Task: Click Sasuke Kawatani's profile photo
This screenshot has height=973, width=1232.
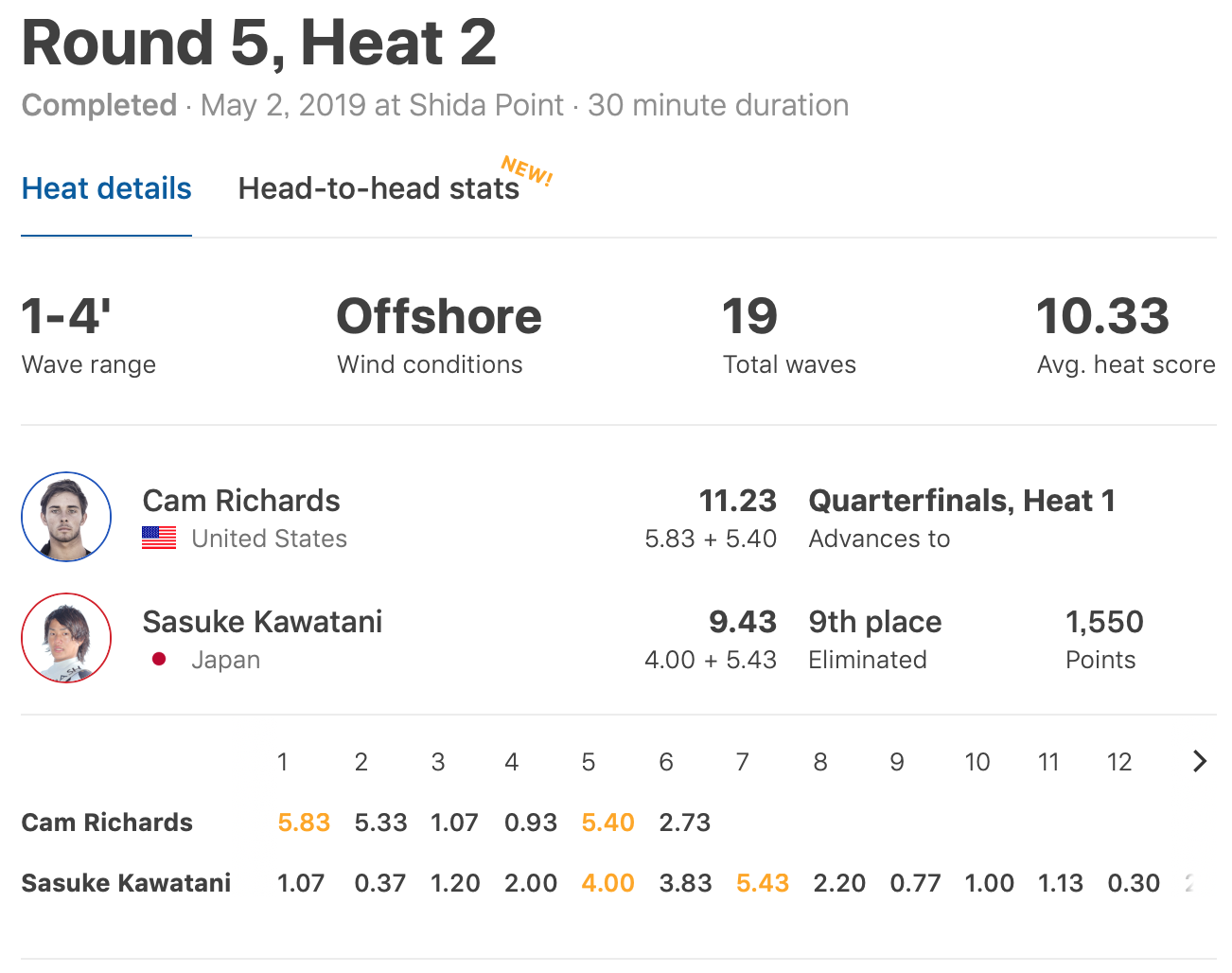Action: tap(66, 638)
